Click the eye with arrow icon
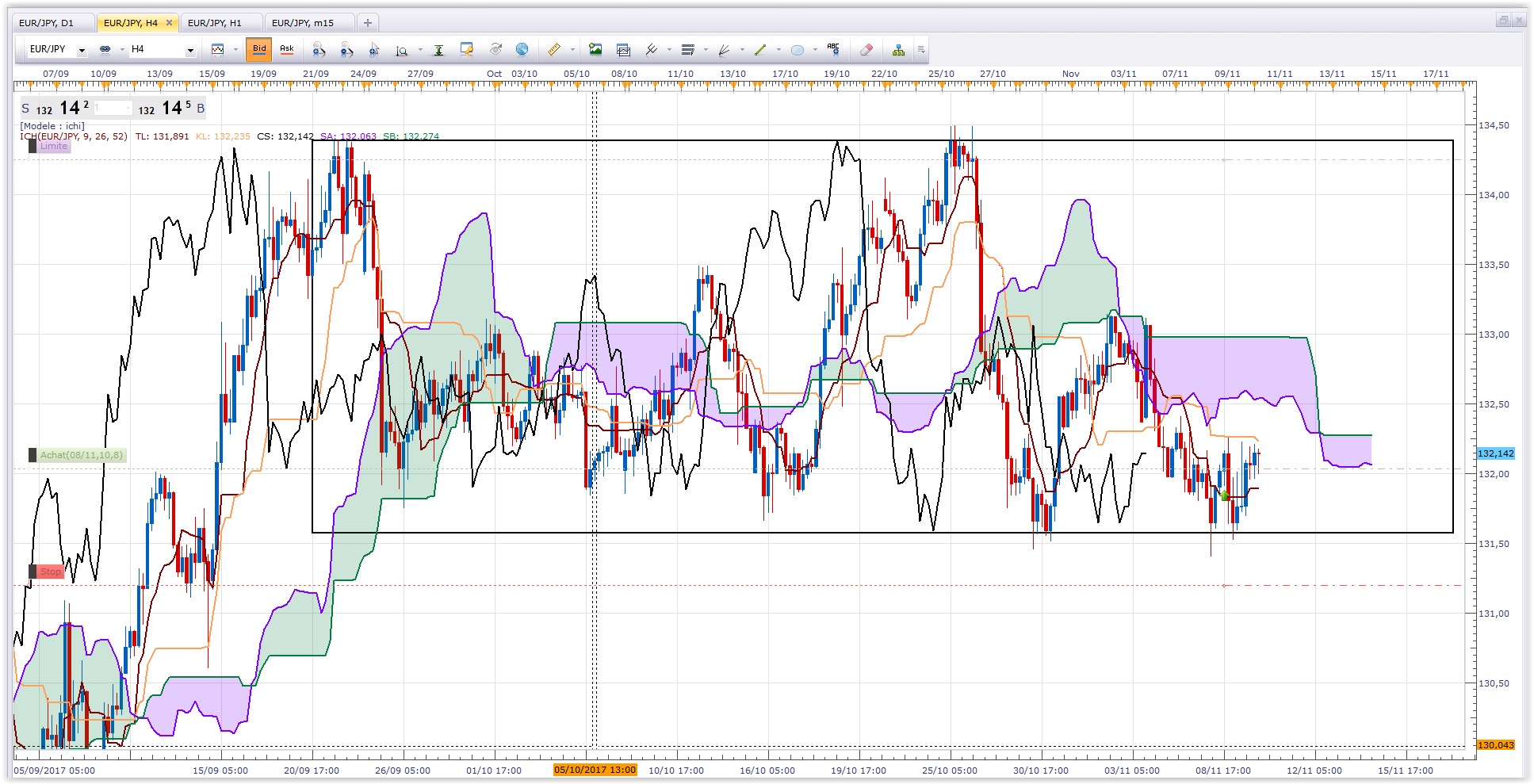Screen dimensions: 1534x784 pyautogui.click(x=495, y=49)
